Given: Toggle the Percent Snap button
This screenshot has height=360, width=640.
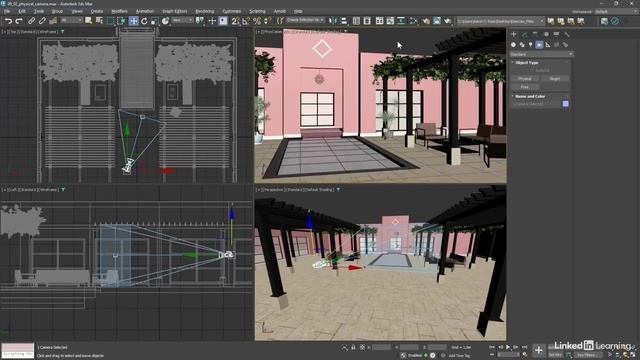Looking at the screenshot, I should click(x=257, y=21).
